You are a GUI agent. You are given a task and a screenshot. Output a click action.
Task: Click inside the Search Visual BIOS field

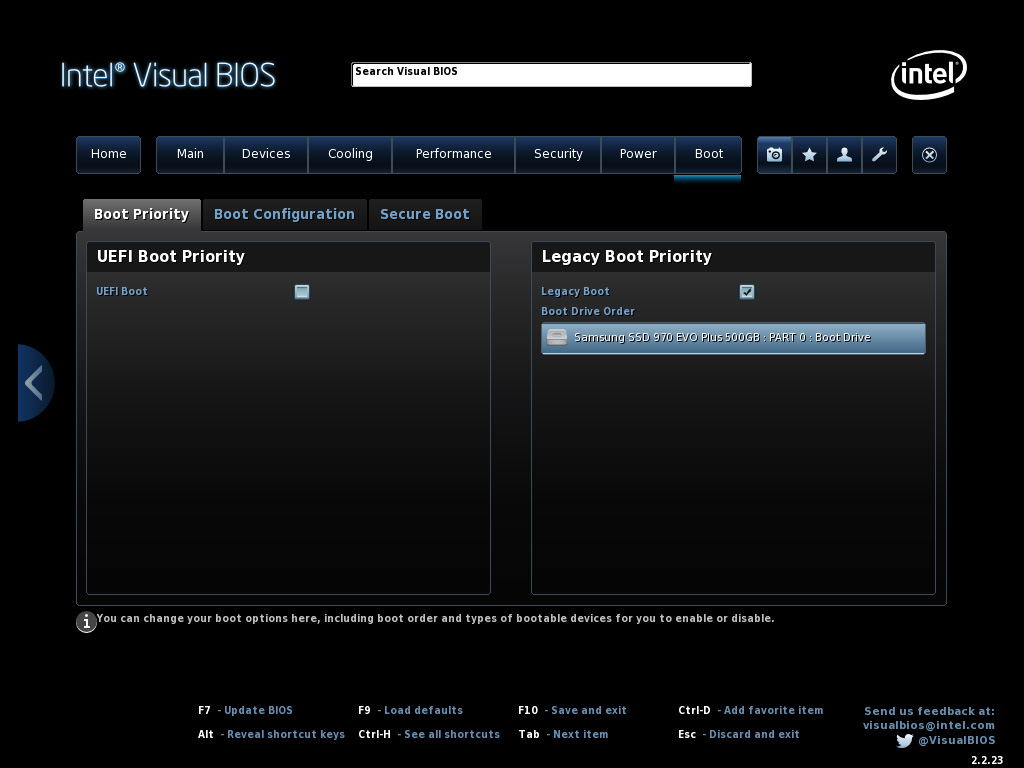pos(551,75)
